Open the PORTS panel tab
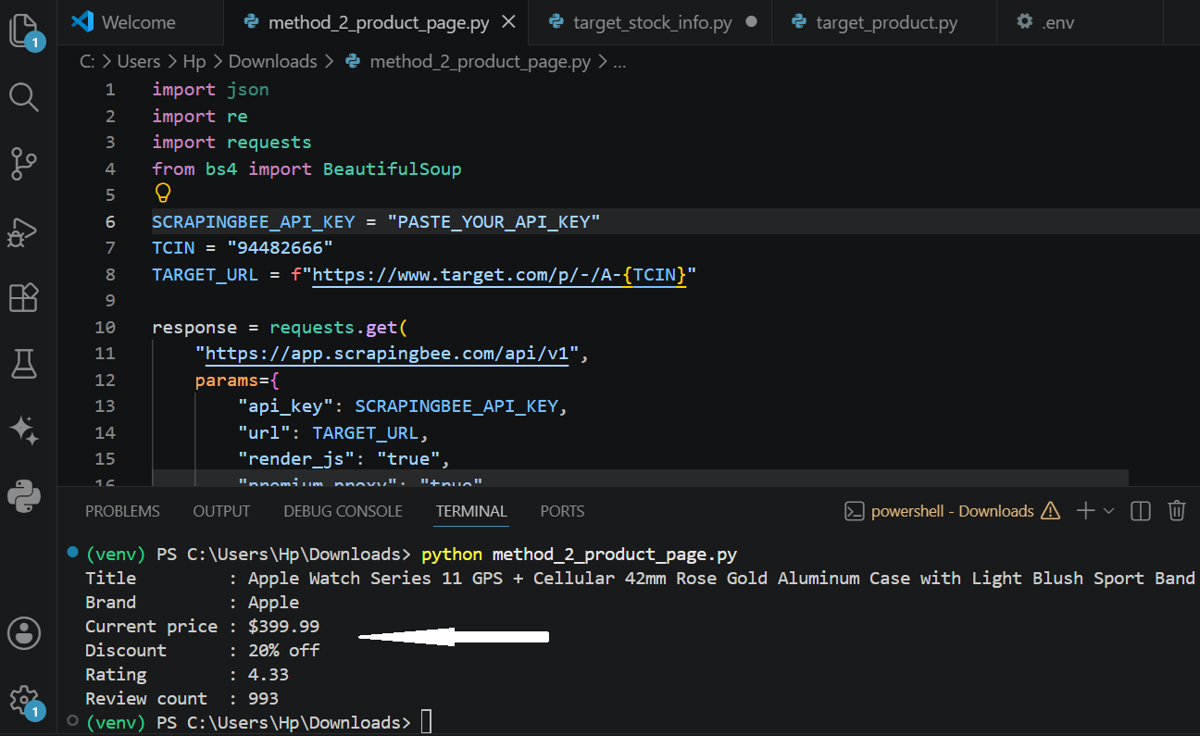The width and height of the screenshot is (1200, 736). click(x=562, y=511)
